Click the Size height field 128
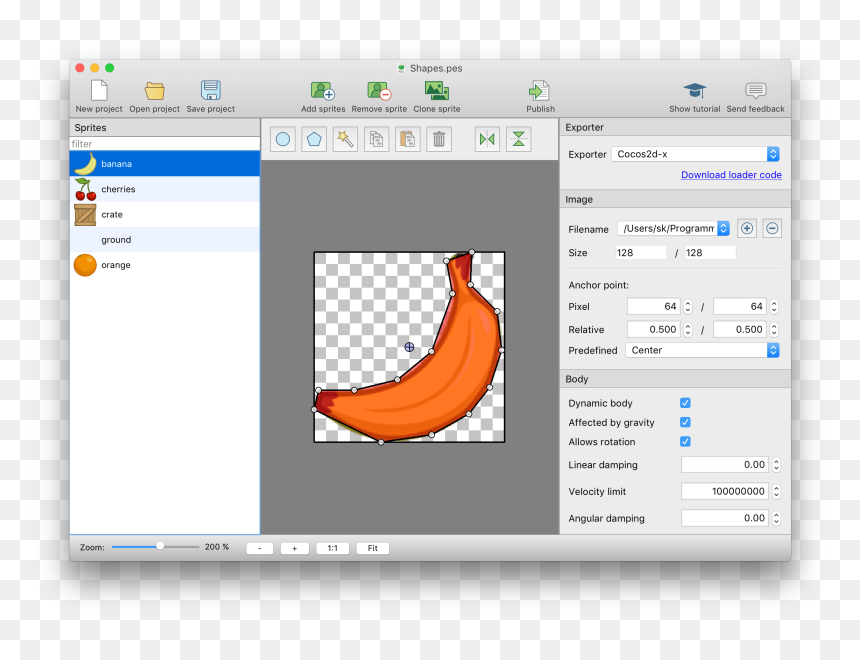 [x=710, y=252]
